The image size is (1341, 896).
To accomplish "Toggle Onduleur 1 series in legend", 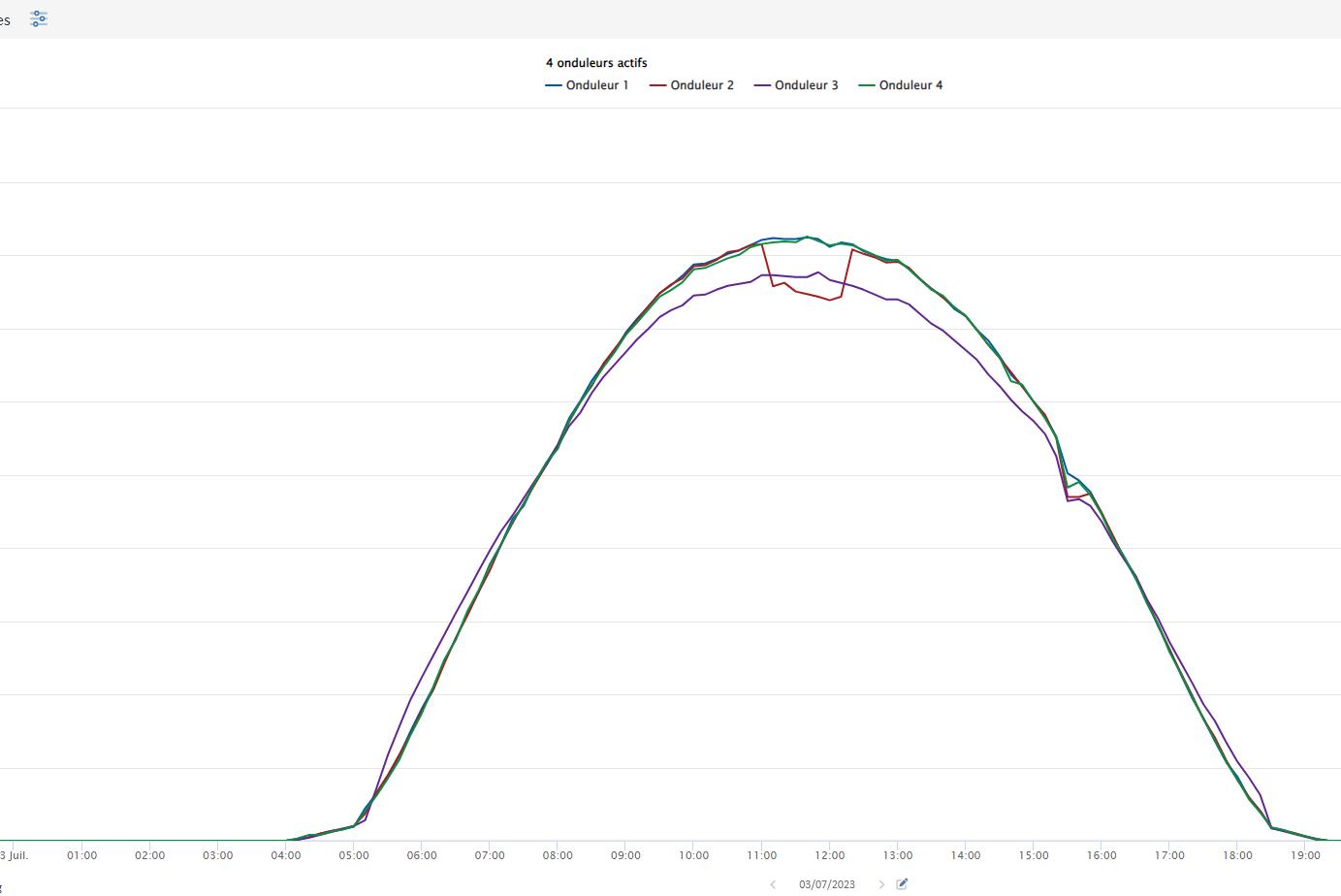I will point(587,85).
